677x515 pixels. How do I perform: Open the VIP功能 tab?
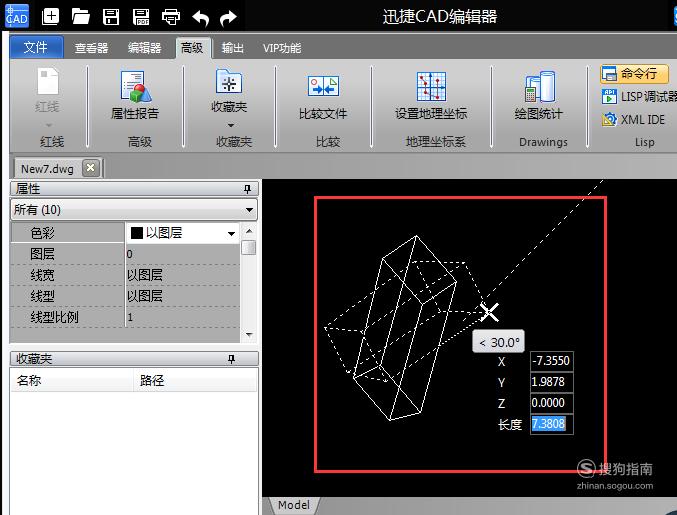pos(282,47)
